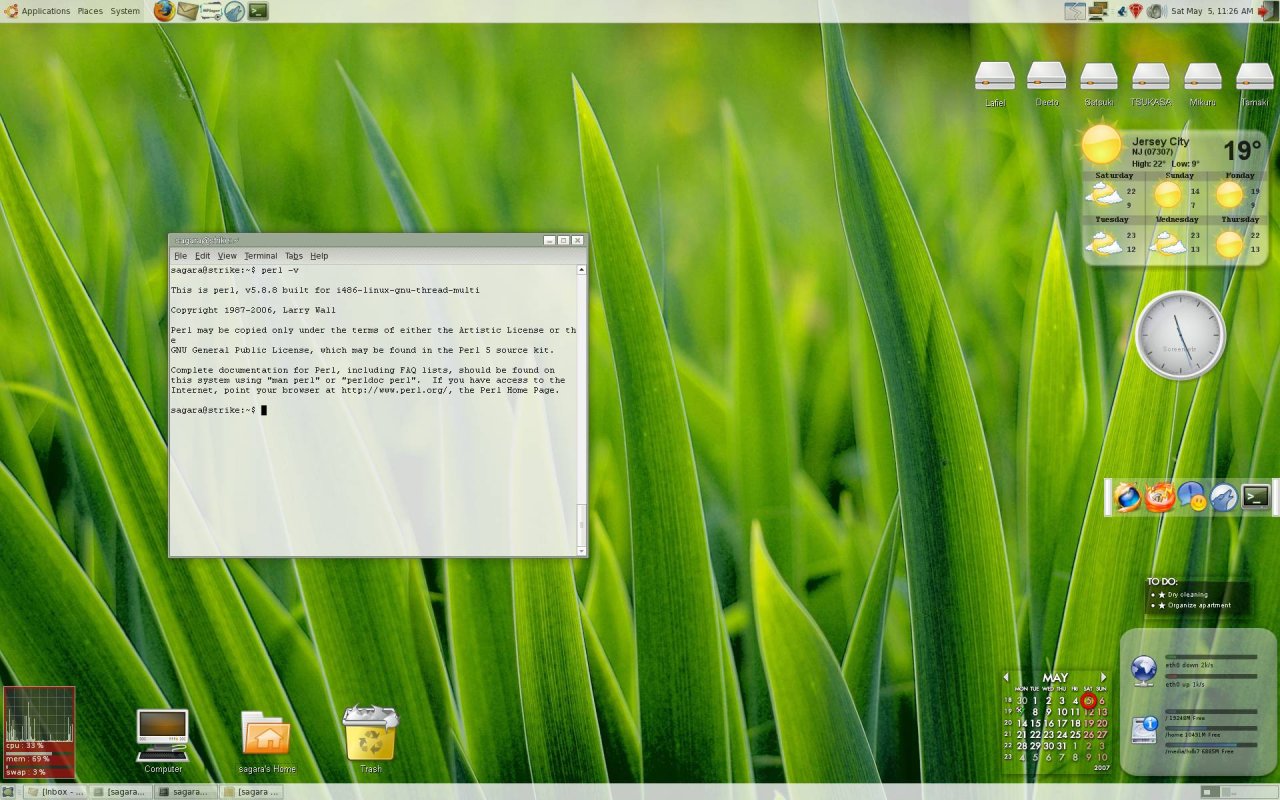This screenshot has width=1280, height=800.
Task: Click the Saturday forecast in weather widget
Action: pos(1115,191)
